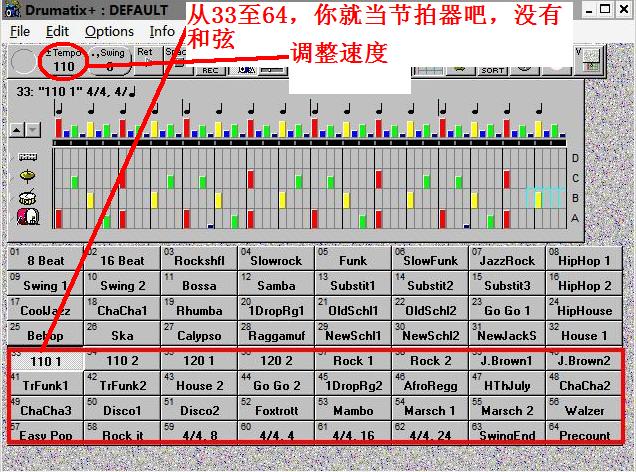This screenshot has height=472, width=636.
Task: Load the ChaCha1 pattern
Action: [x=122, y=308]
